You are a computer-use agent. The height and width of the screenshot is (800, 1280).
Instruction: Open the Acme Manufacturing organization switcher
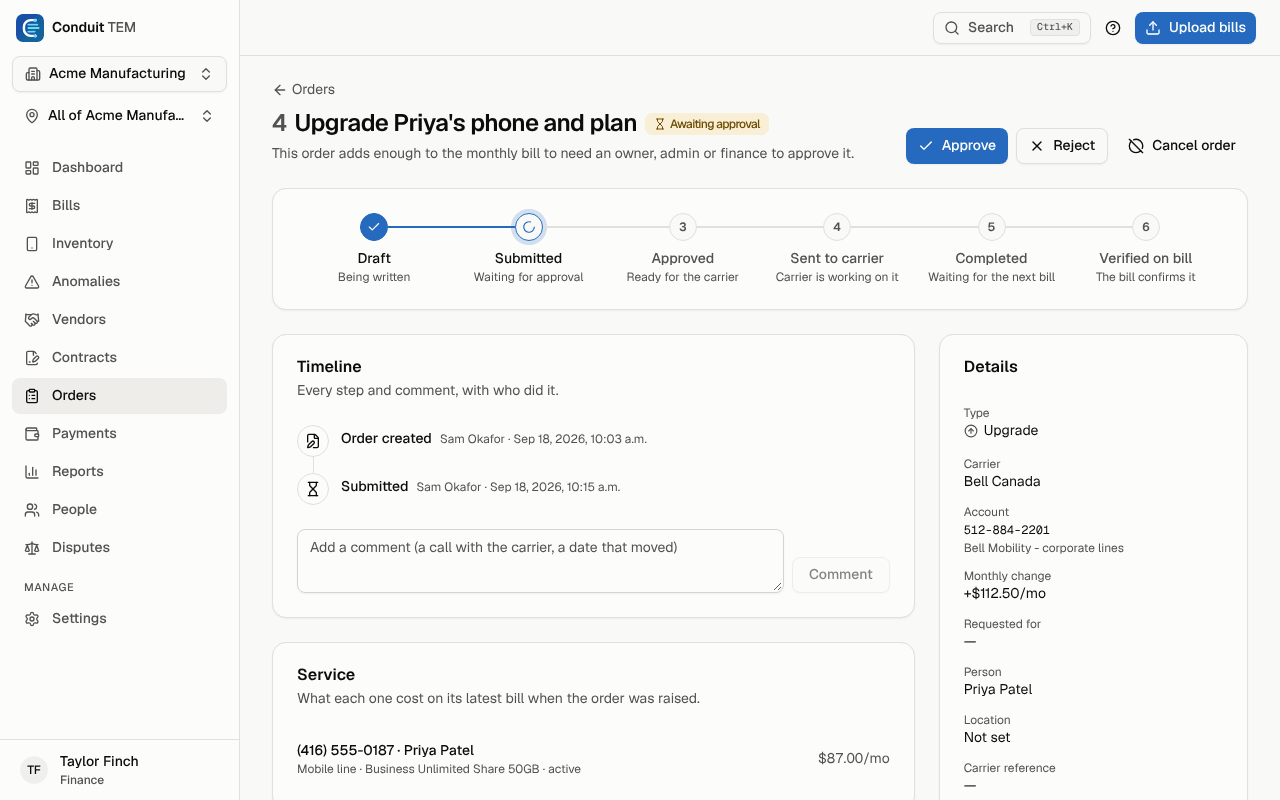point(120,74)
